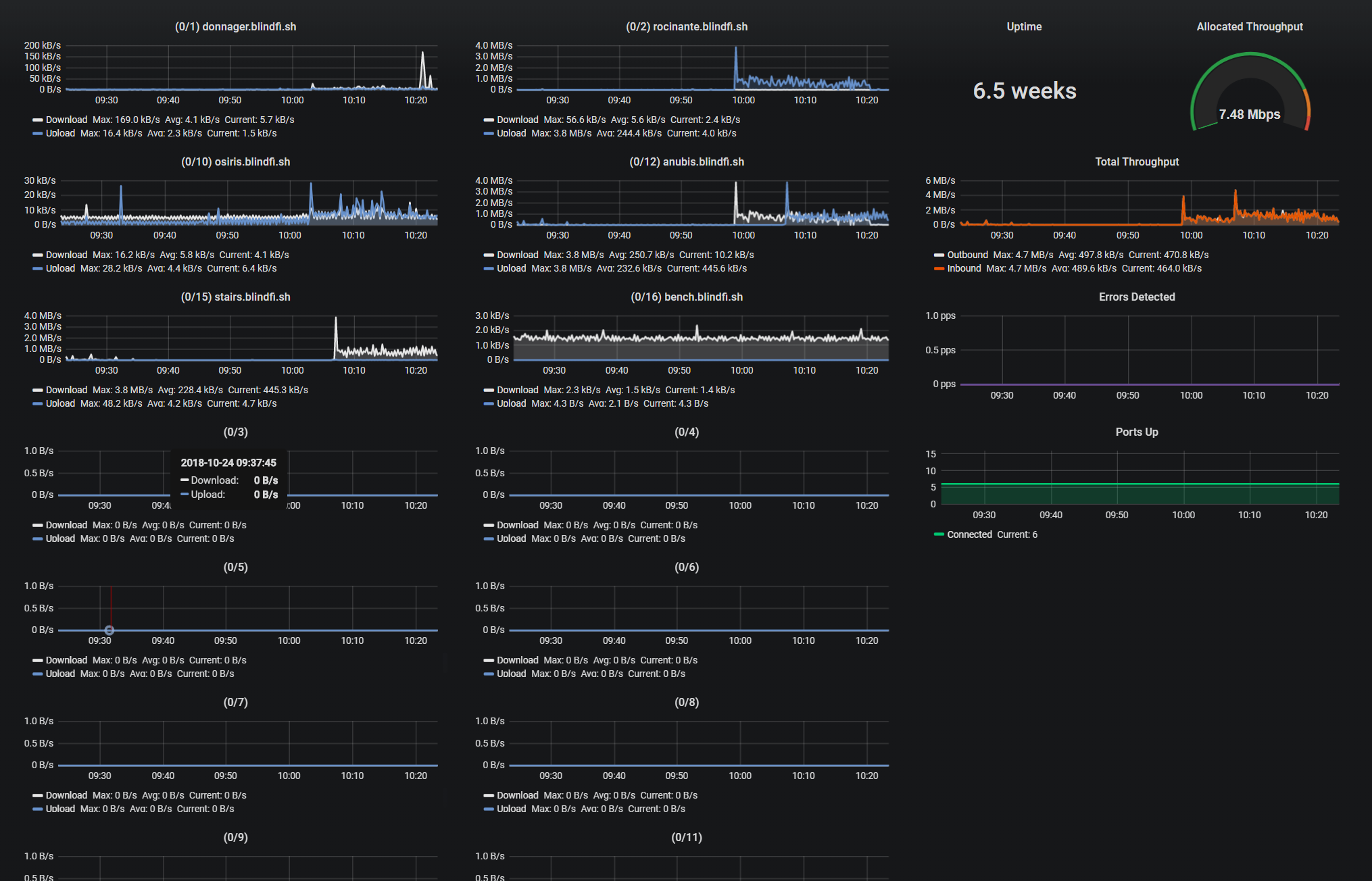Image resolution: width=1372 pixels, height=881 pixels.
Task: Click the Uptime panel title
Action: (1024, 27)
